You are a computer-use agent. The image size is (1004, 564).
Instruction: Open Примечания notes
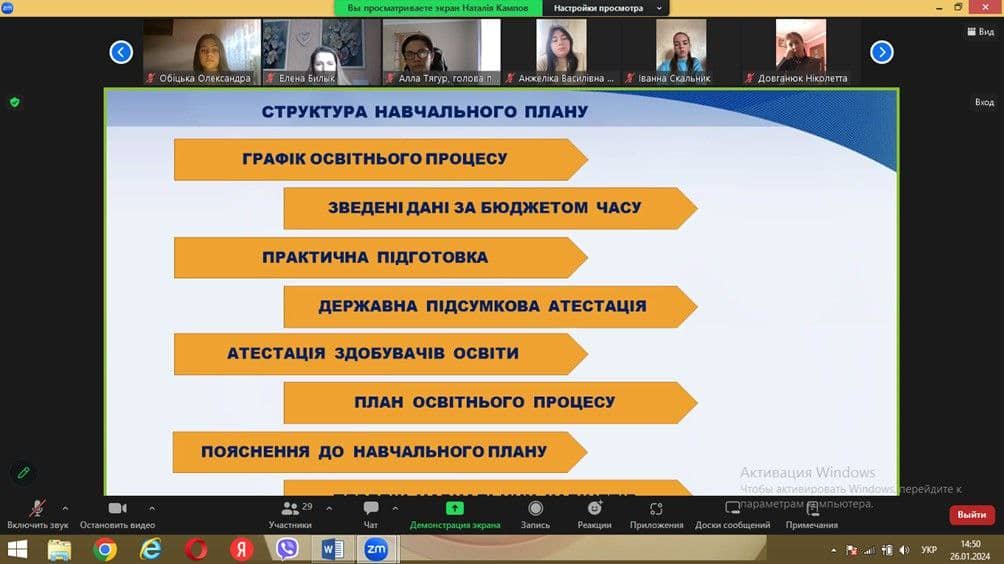click(x=811, y=514)
